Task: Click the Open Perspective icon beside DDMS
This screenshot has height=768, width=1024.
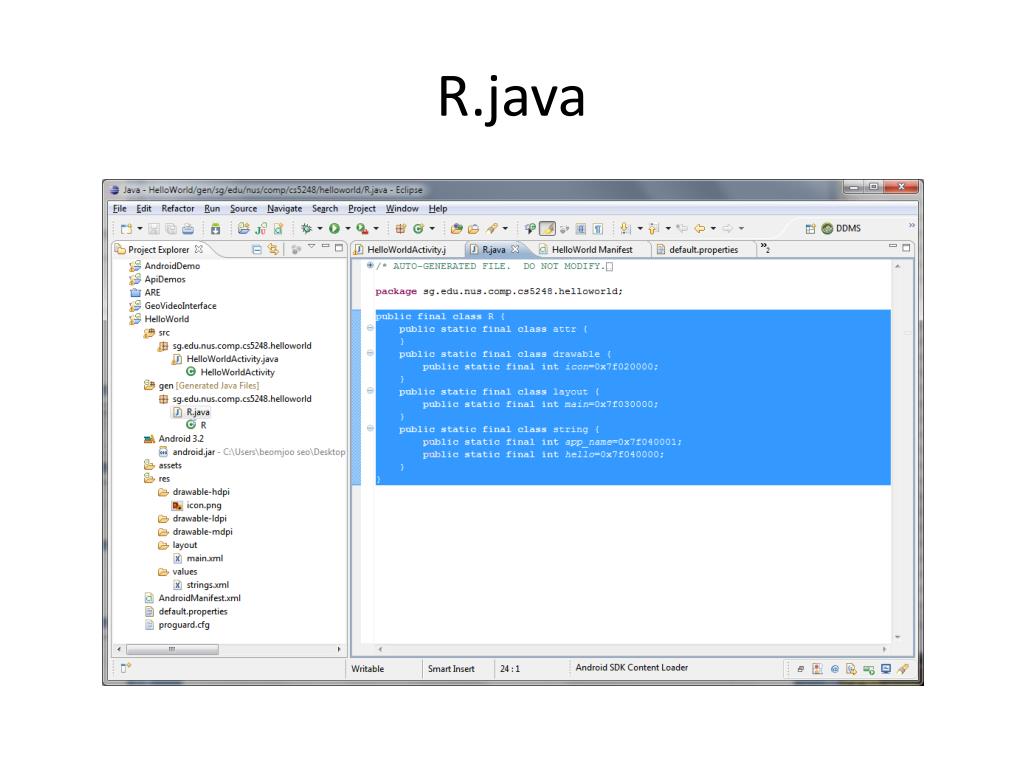Action: click(x=810, y=228)
